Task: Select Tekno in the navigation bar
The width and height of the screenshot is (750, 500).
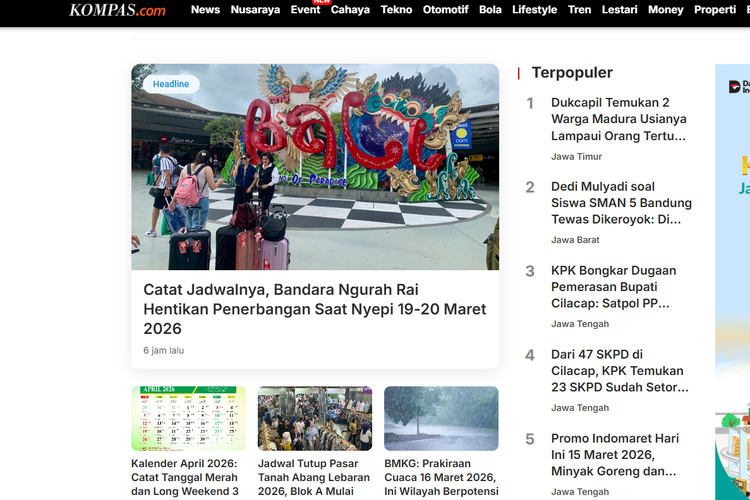Action: tap(396, 10)
